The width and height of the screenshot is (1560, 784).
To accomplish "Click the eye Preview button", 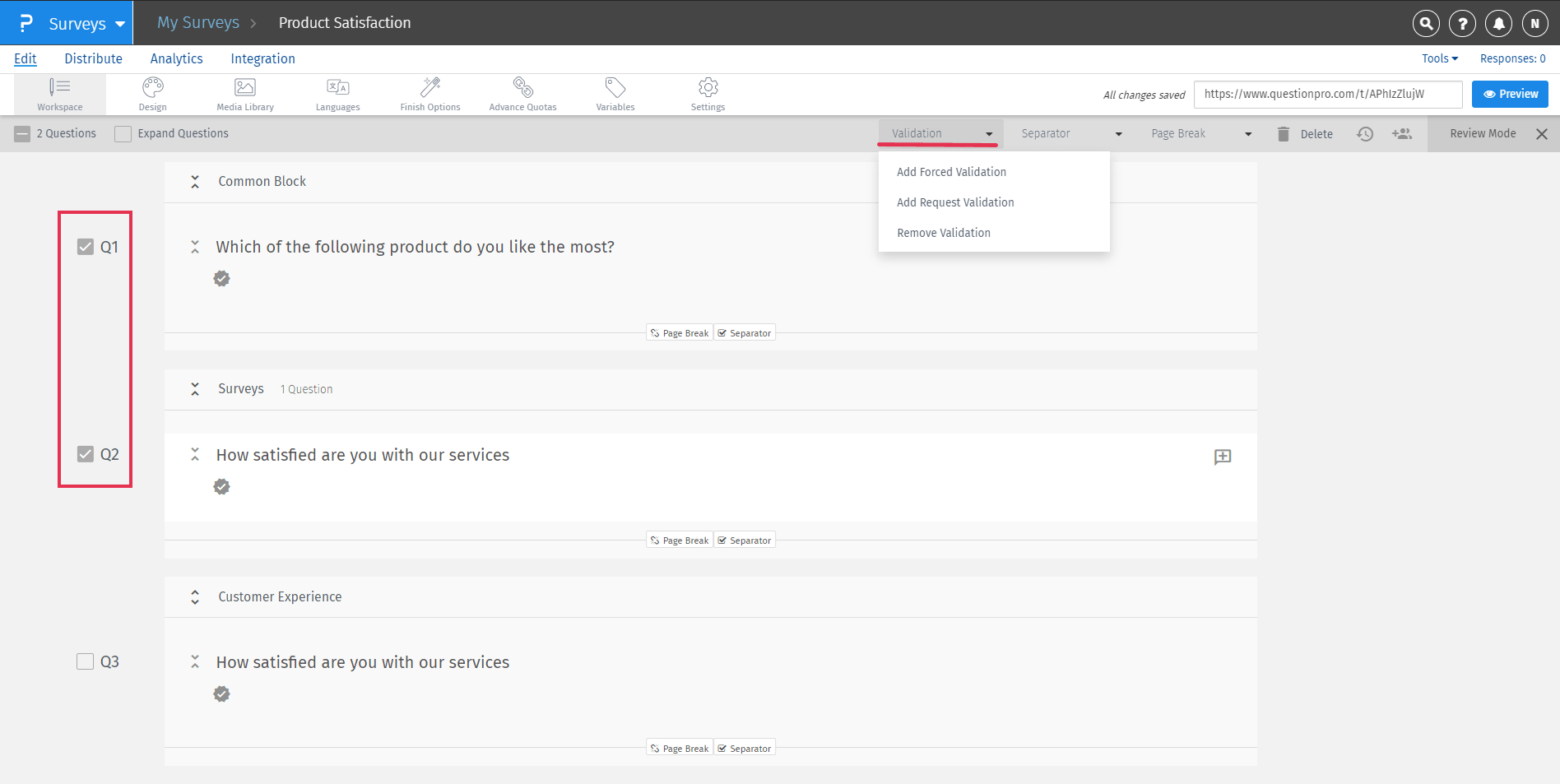I will pos(1510,95).
